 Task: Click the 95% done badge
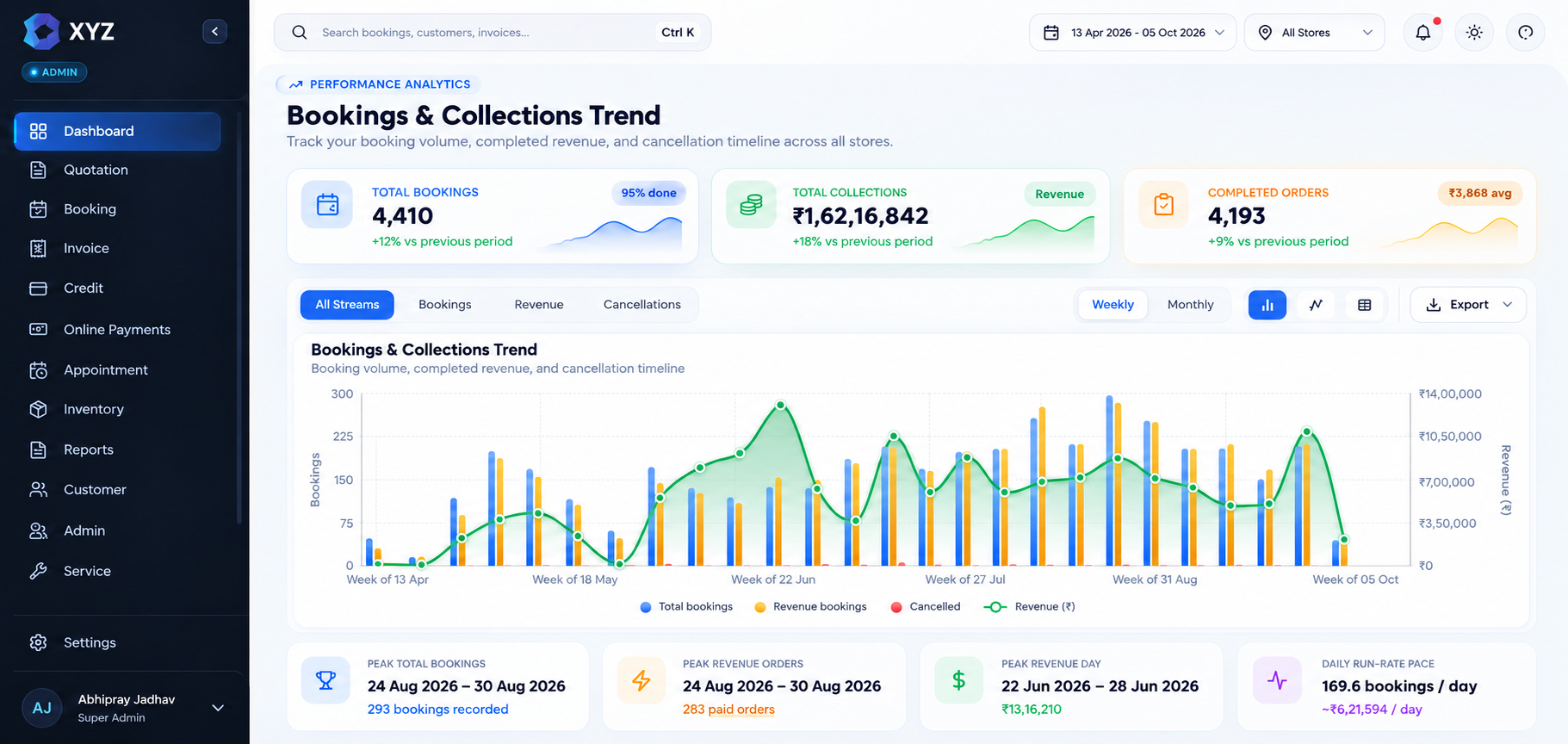pyautogui.click(x=648, y=193)
